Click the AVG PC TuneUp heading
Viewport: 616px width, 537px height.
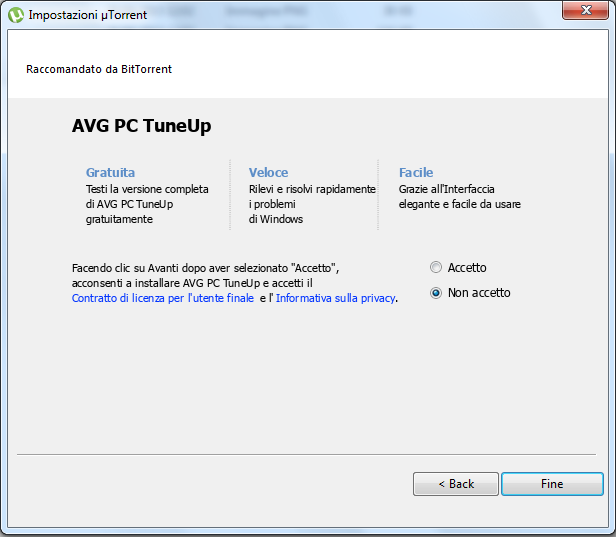coord(141,126)
